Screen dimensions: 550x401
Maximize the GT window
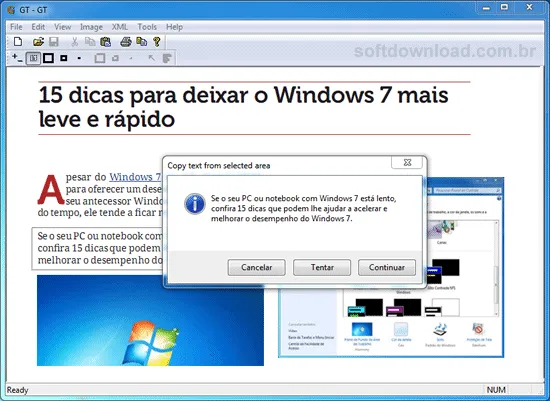point(504,8)
